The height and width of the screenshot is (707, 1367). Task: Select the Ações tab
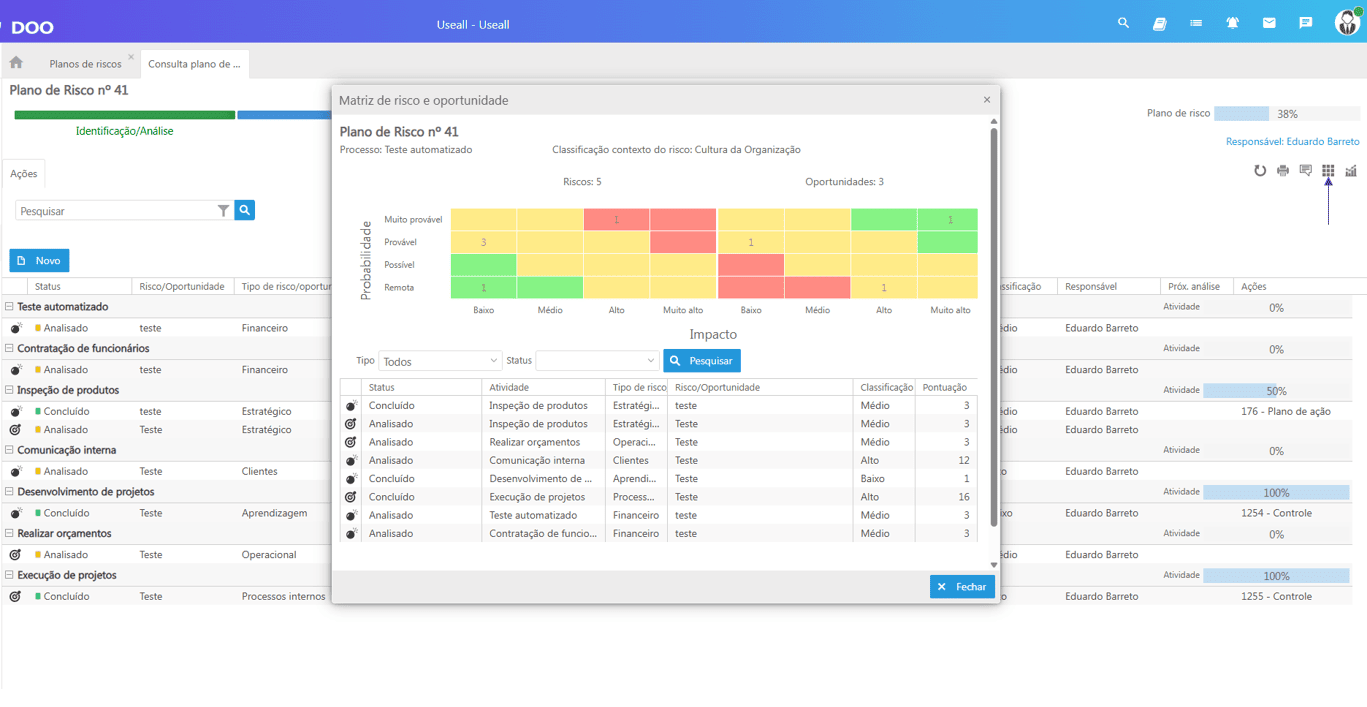(24, 174)
